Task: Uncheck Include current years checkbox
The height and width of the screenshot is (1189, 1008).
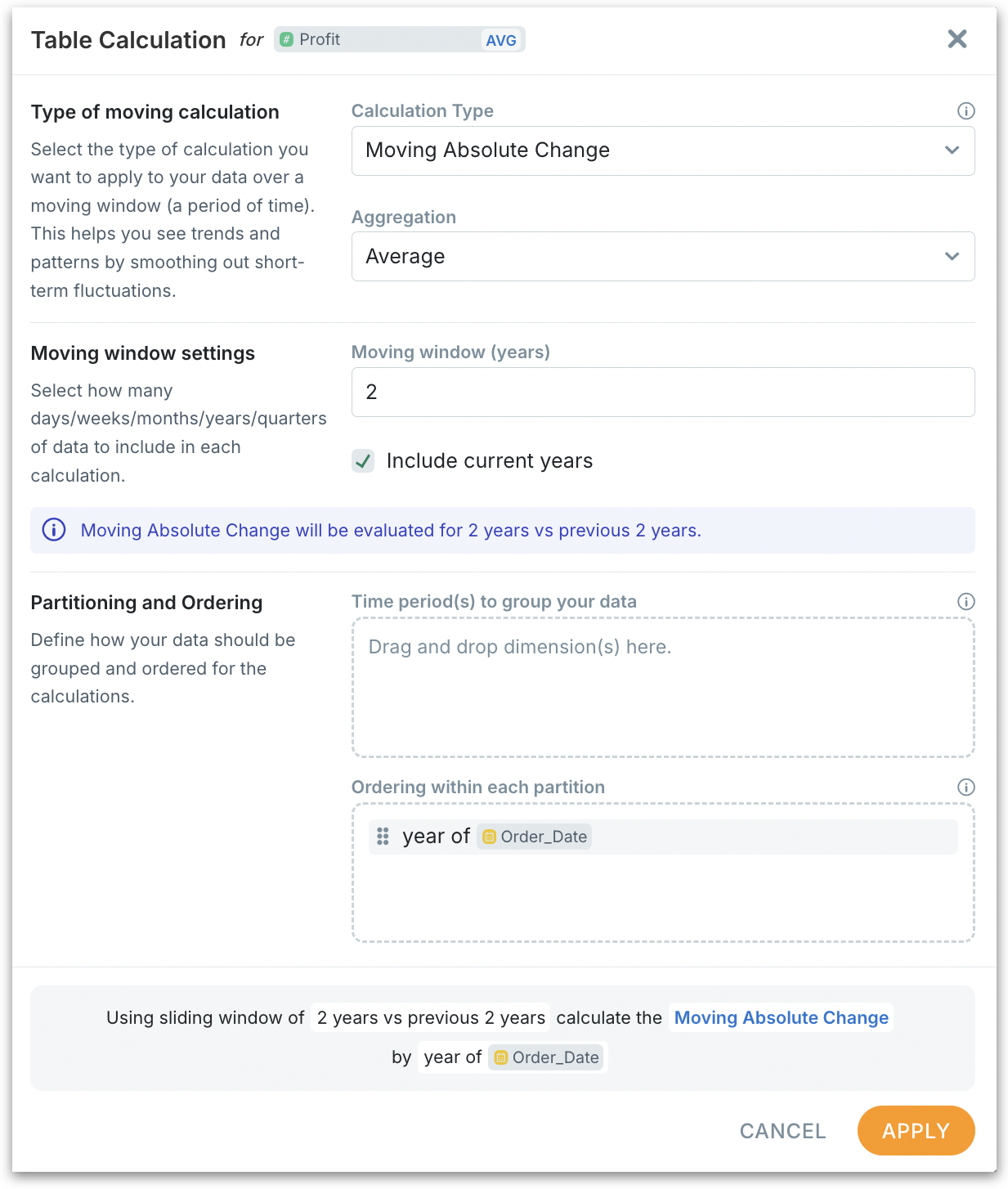Action: coord(363,461)
